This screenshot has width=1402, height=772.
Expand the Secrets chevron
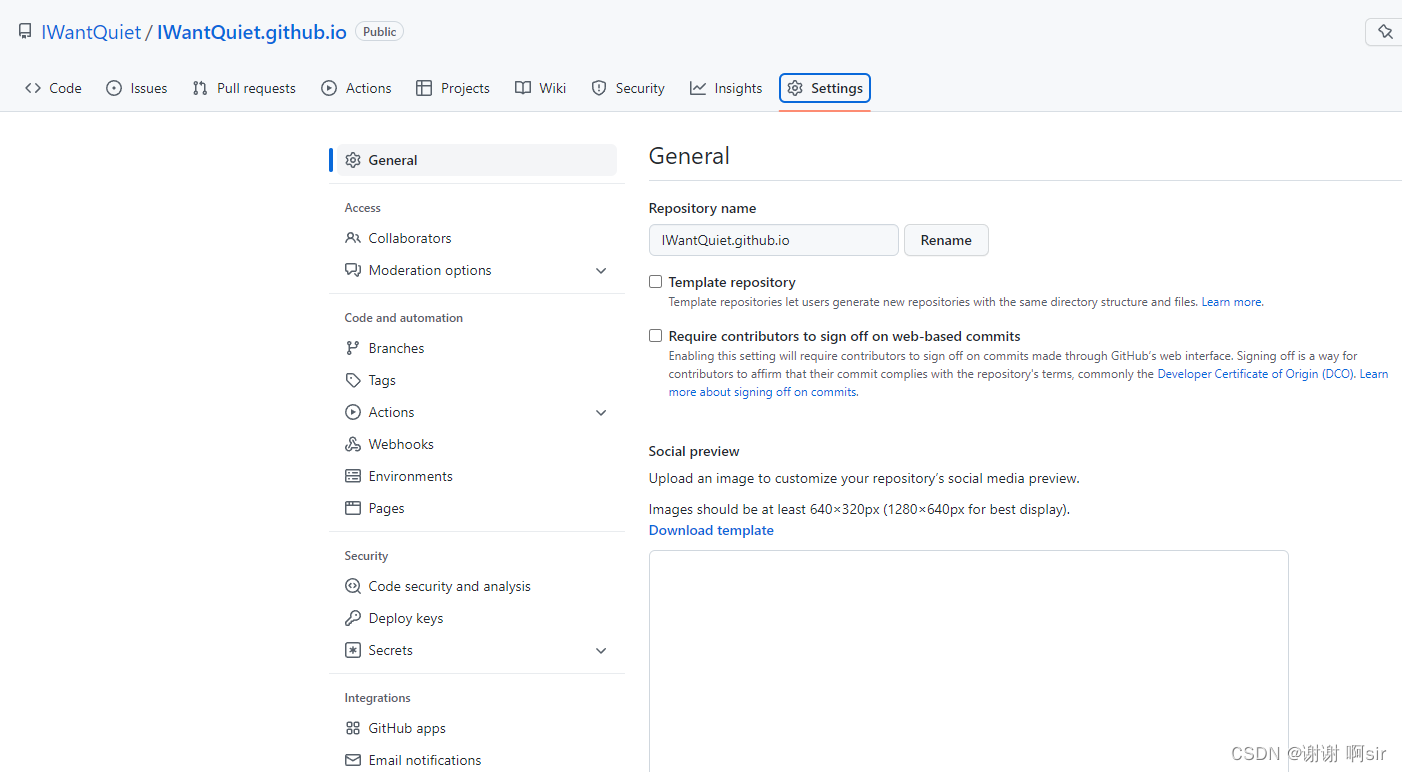point(601,650)
